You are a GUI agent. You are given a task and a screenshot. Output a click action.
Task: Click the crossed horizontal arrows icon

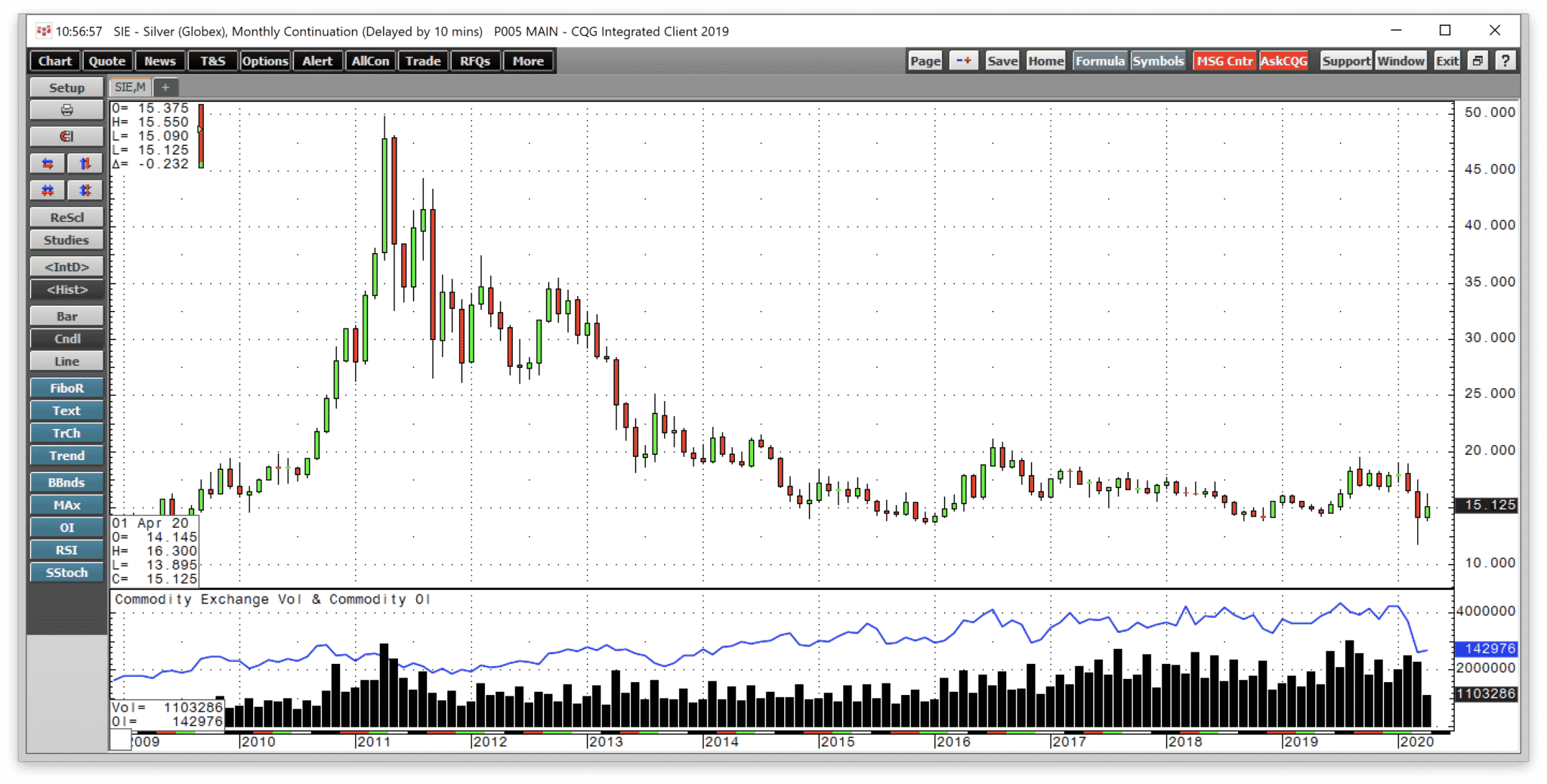(48, 190)
